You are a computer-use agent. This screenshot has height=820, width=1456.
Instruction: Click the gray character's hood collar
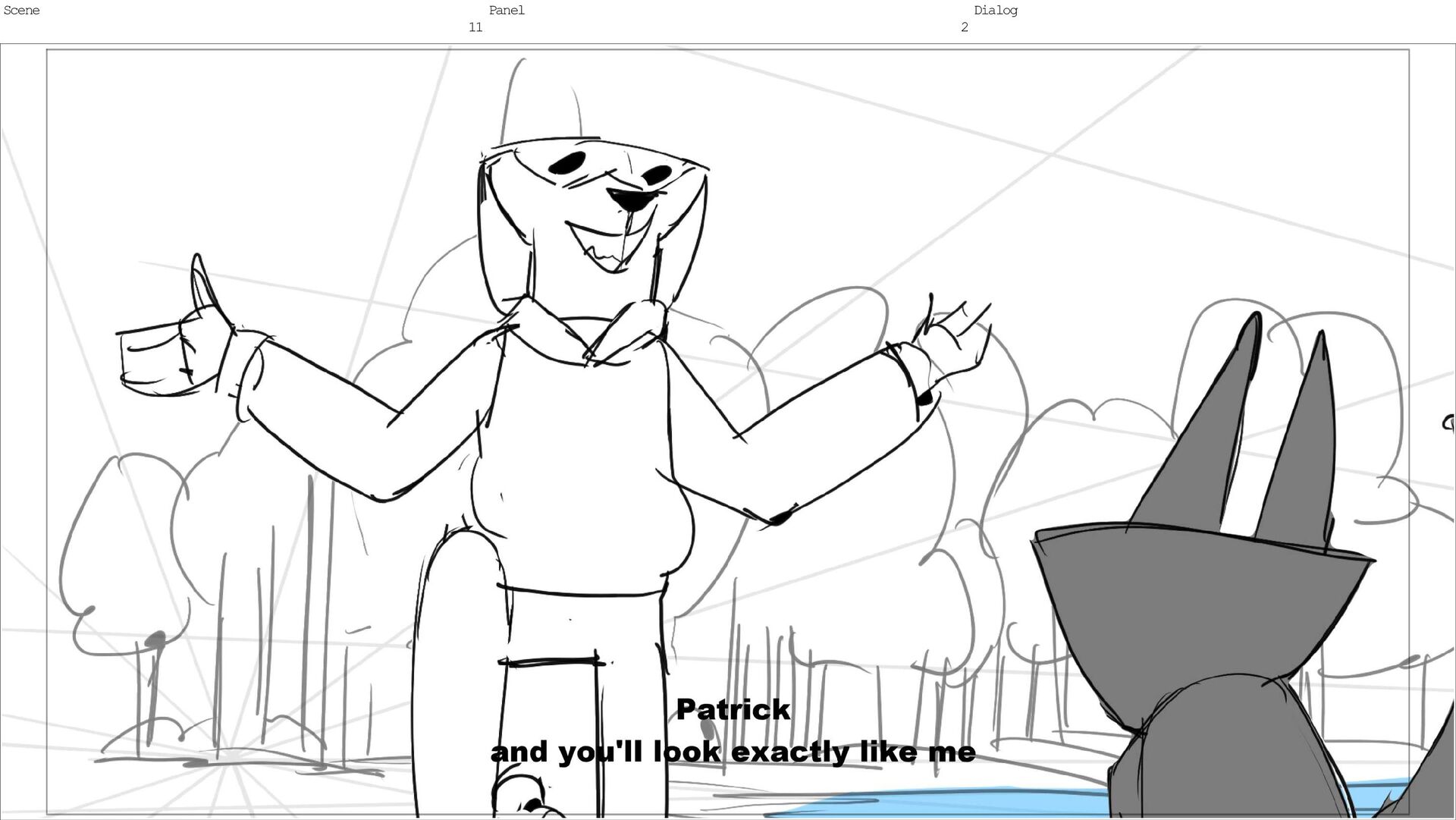point(1198,599)
